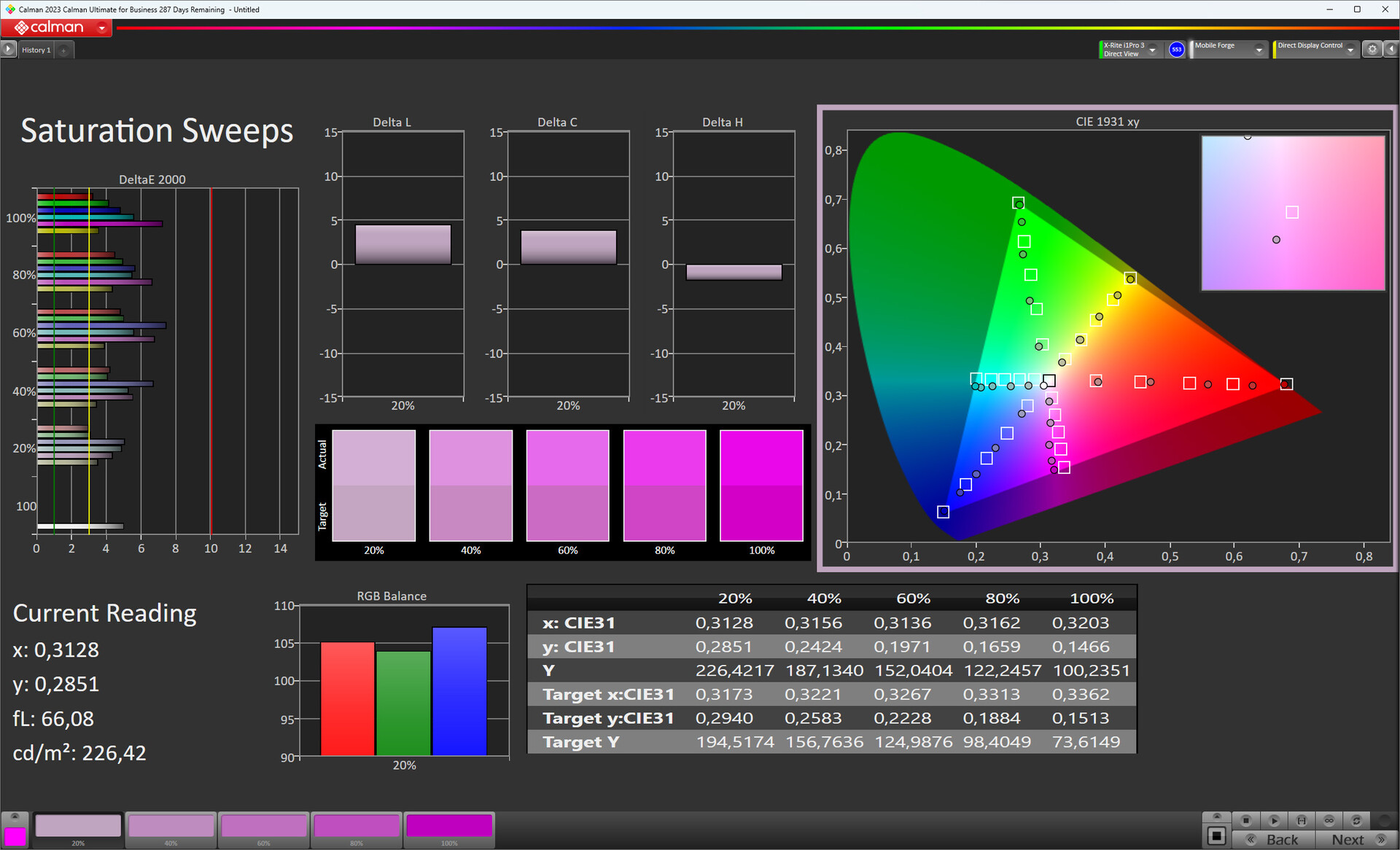
Task: Minimize the Calman window
Action: point(1330,9)
